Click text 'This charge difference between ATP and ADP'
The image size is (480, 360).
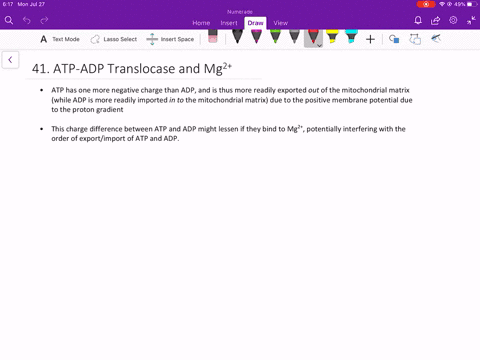point(123,129)
